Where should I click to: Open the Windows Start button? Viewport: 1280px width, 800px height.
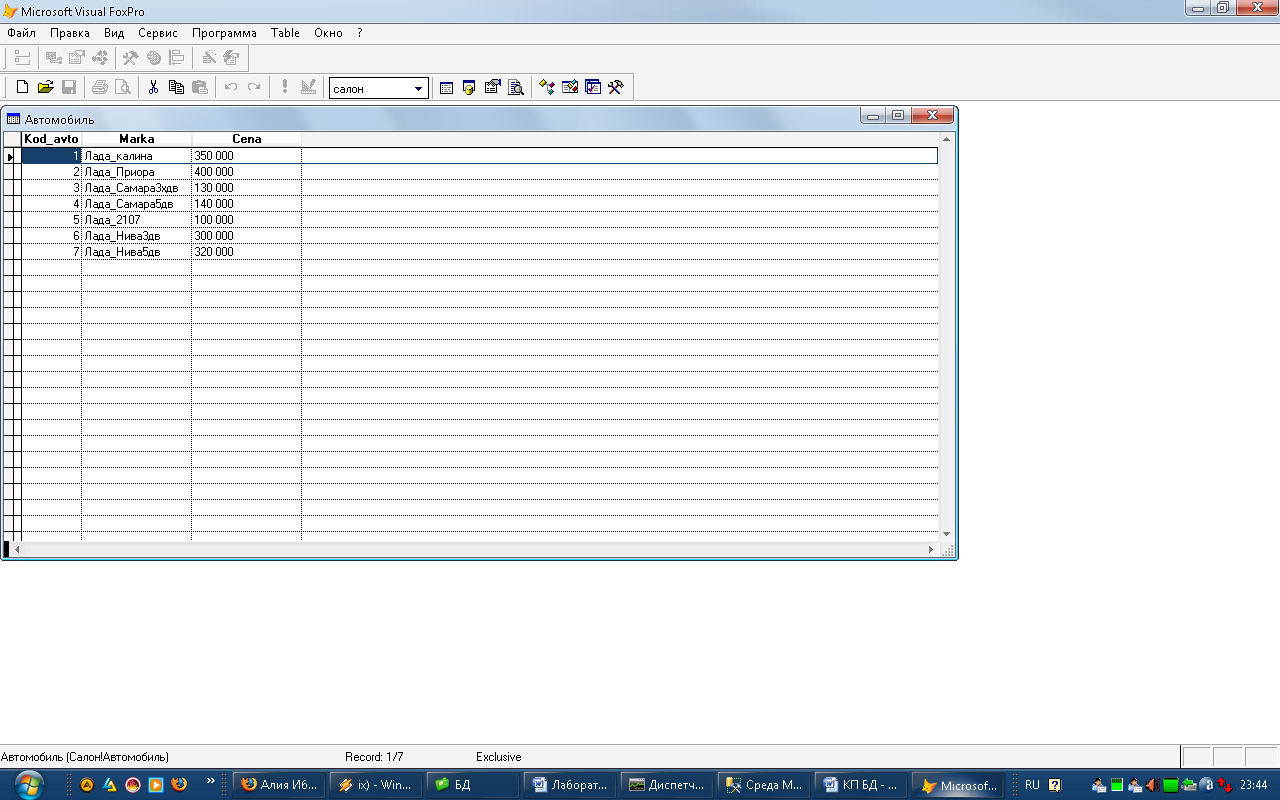(x=29, y=784)
